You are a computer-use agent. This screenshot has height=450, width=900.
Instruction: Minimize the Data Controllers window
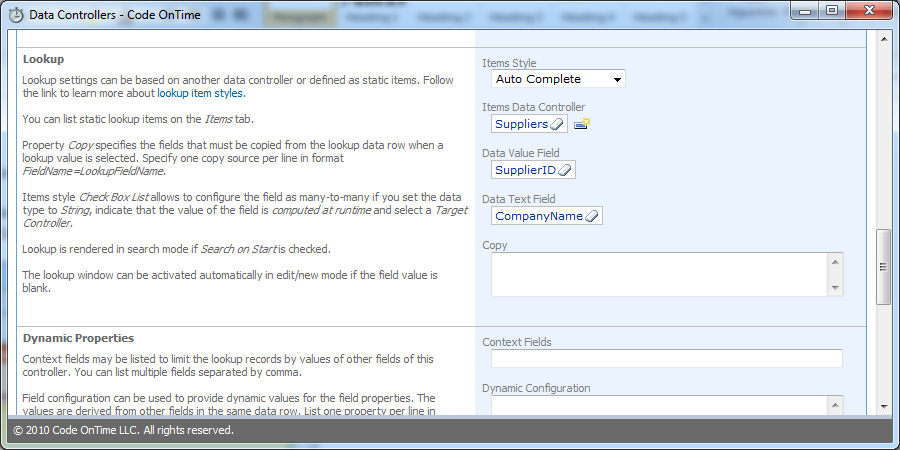coord(806,10)
